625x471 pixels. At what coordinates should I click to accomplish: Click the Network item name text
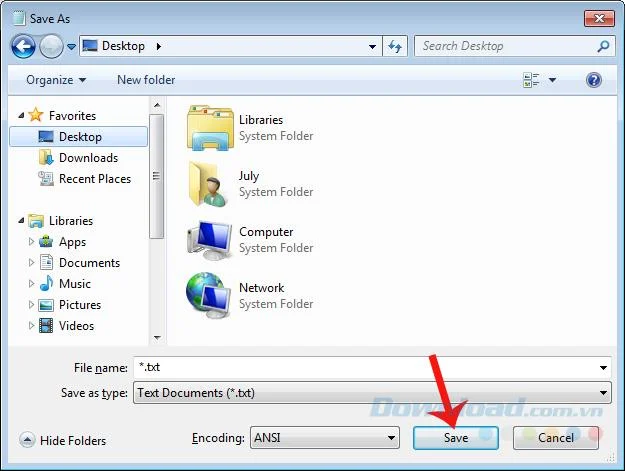coord(261,288)
